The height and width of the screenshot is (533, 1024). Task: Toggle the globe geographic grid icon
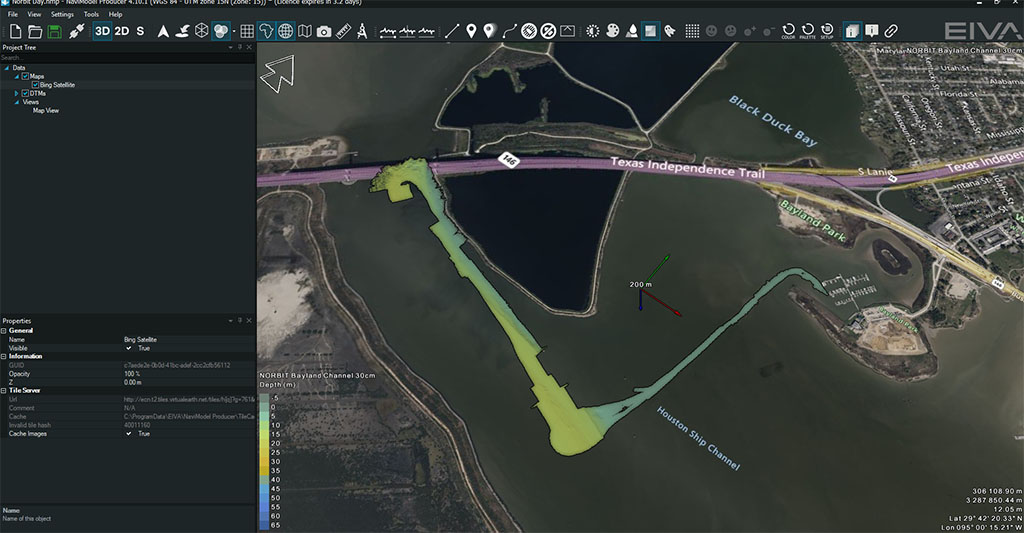(x=286, y=32)
